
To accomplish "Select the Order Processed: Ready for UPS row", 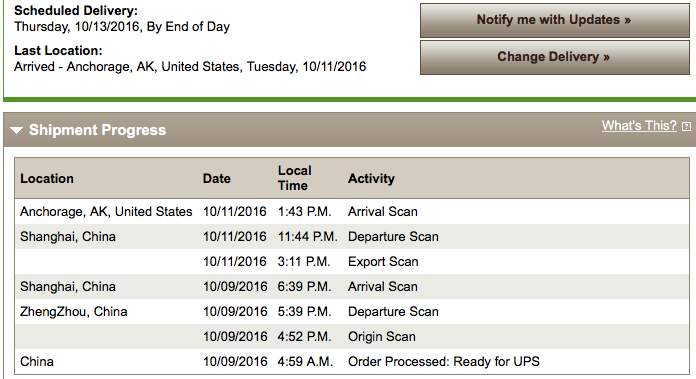I will [x=352, y=362].
